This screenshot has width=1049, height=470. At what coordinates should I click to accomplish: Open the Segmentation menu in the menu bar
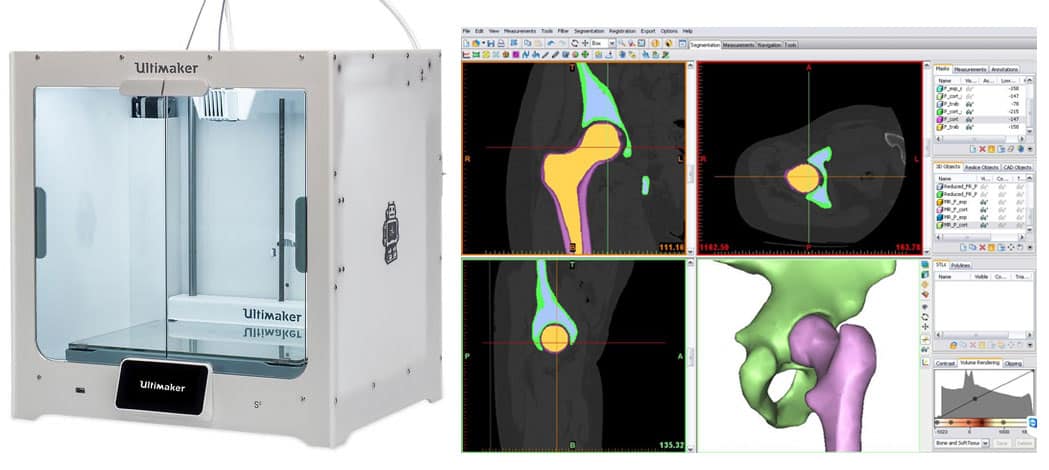point(589,31)
